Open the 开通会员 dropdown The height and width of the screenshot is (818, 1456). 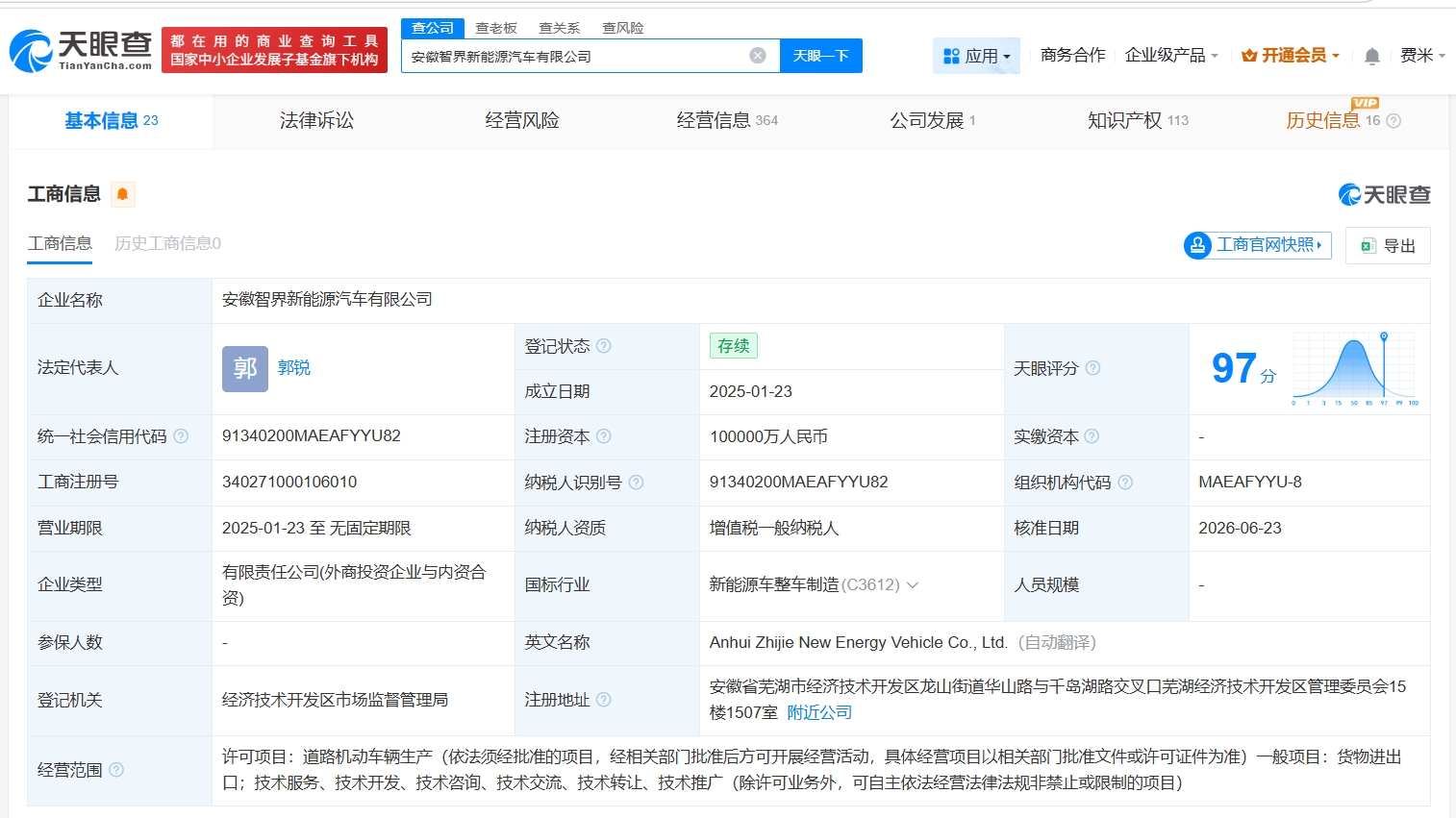(1291, 56)
